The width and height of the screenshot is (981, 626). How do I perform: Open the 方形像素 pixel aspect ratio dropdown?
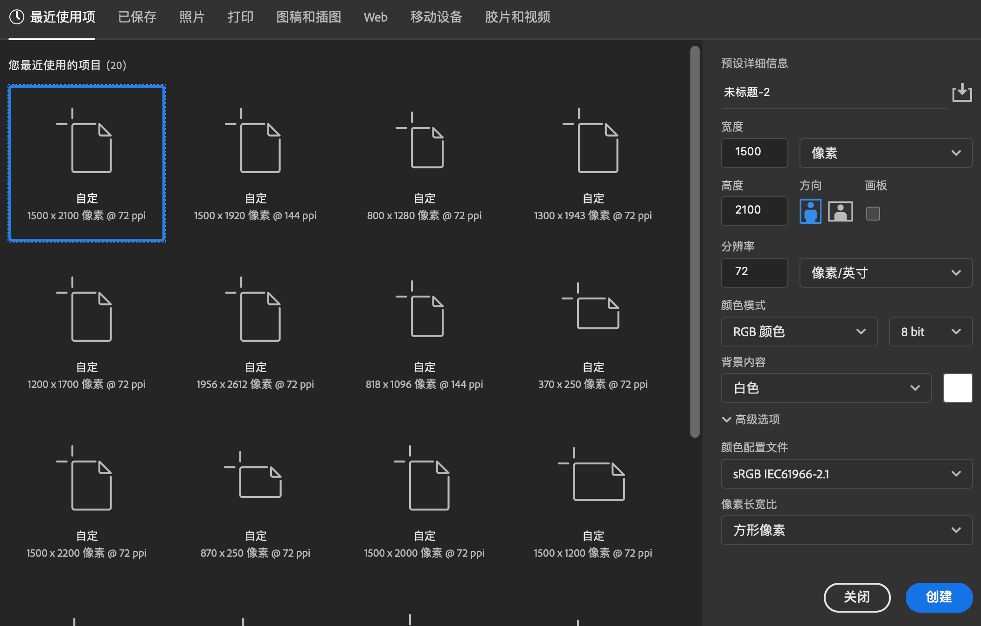coord(847,530)
